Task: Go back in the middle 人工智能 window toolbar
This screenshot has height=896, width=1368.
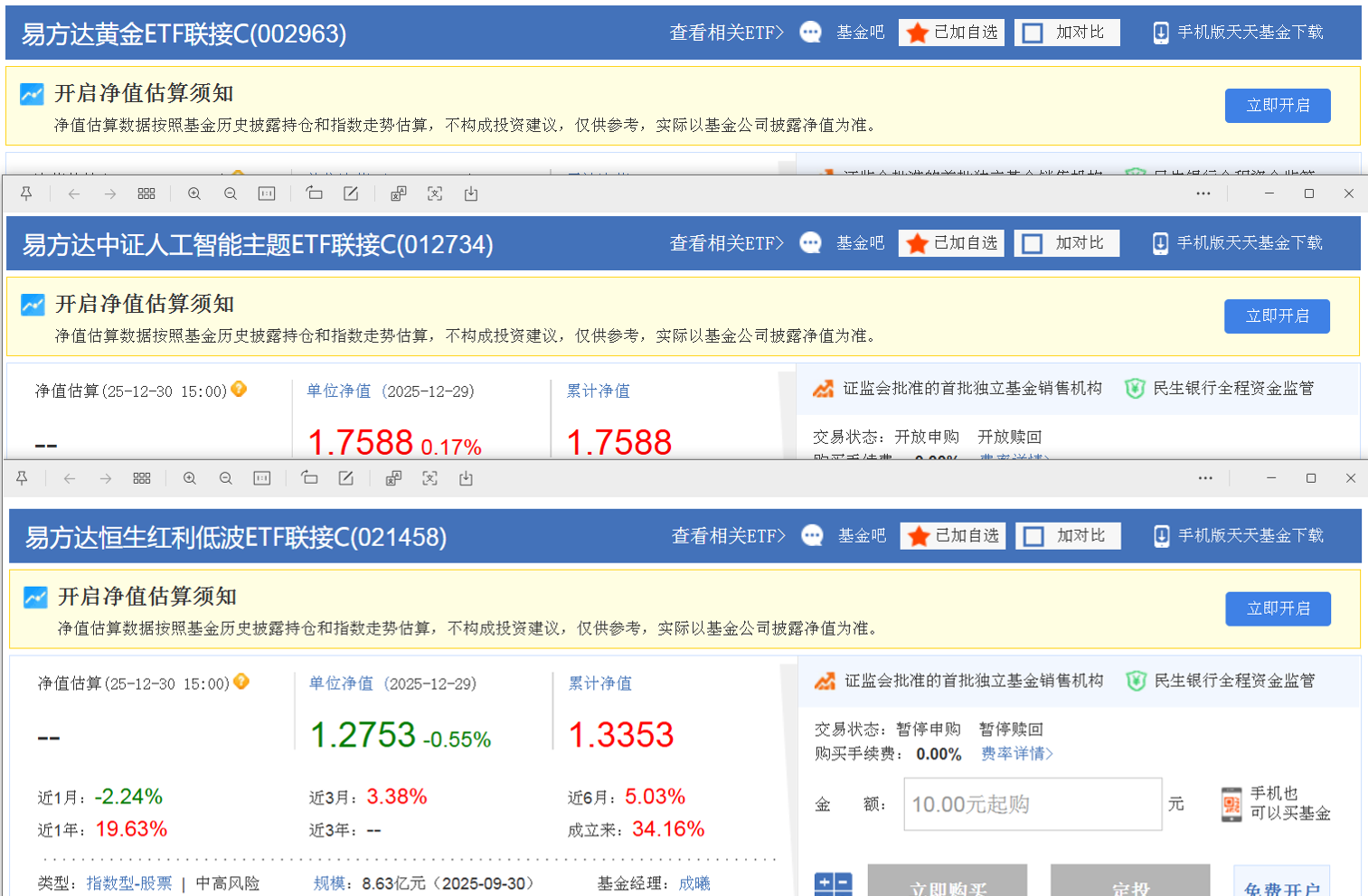Action: (x=74, y=193)
